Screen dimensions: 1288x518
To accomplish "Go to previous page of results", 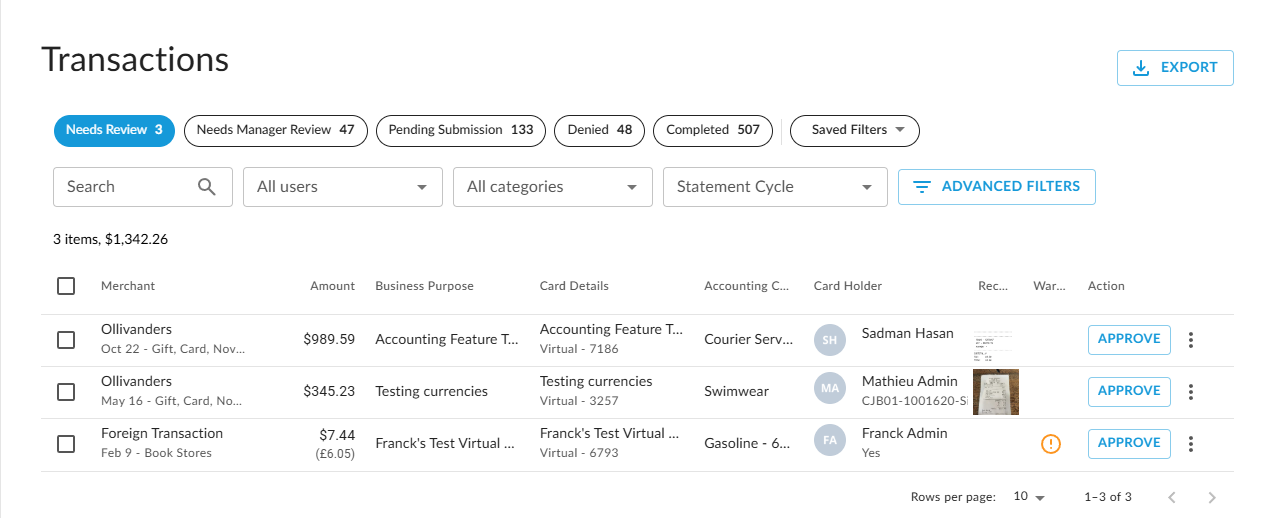I will coord(1172,497).
